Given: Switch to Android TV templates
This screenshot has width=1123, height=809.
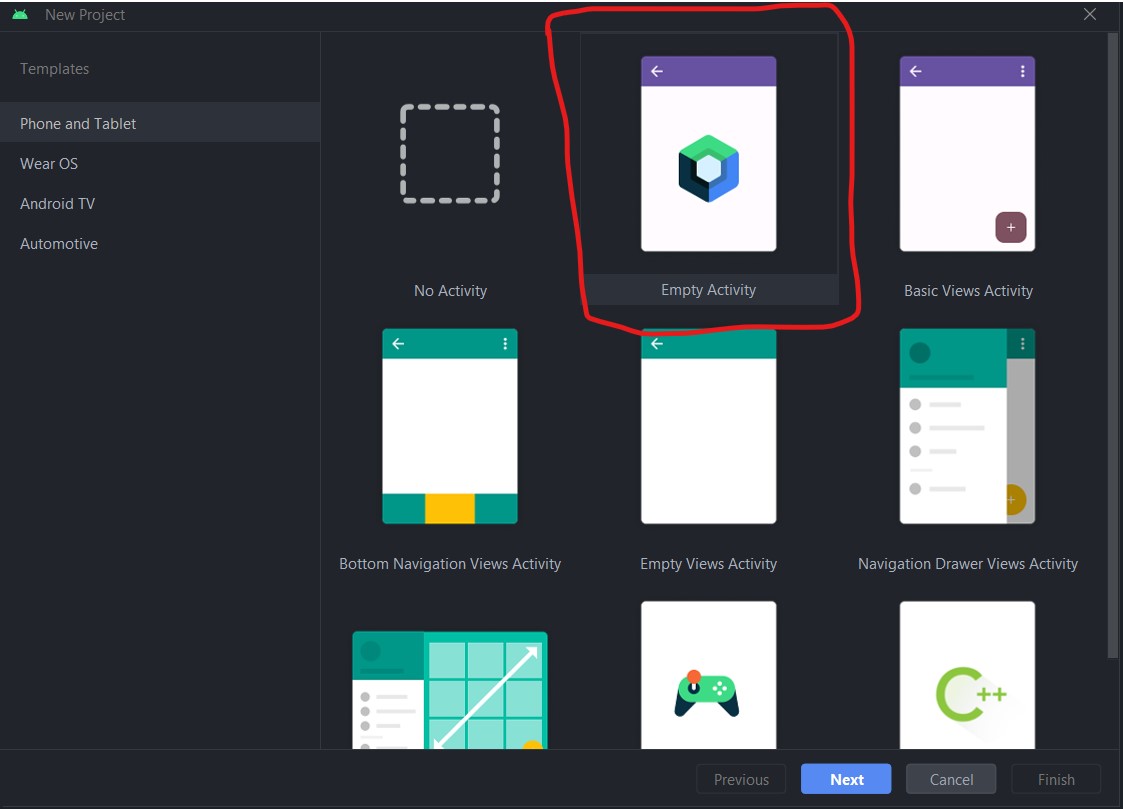Looking at the screenshot, I should [57, 204].
